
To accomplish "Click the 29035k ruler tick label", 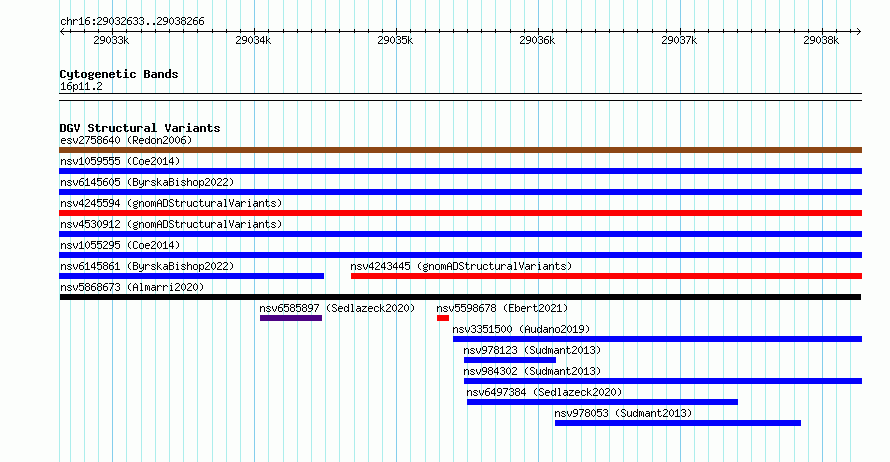I will click(395, 40).
